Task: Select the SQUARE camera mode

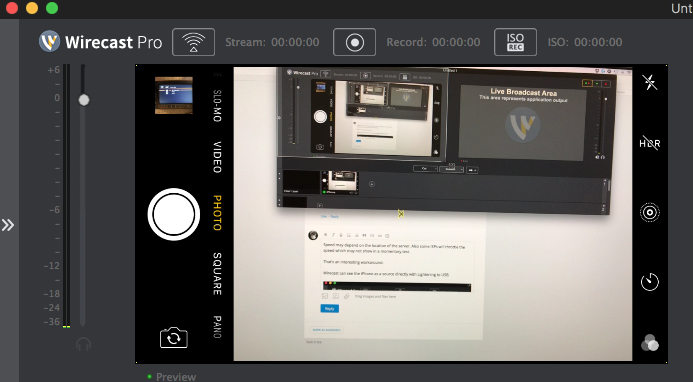Action: [217, 274]
